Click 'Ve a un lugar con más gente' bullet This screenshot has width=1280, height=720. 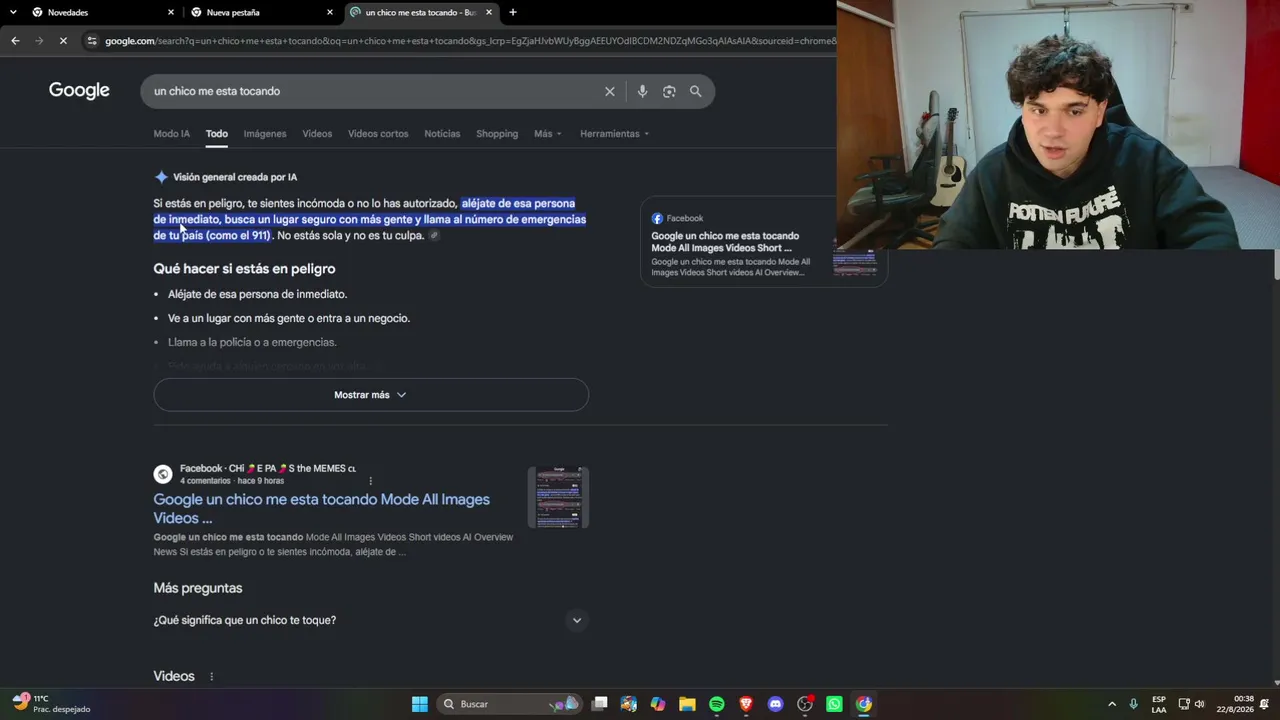[x=289, y=318]
